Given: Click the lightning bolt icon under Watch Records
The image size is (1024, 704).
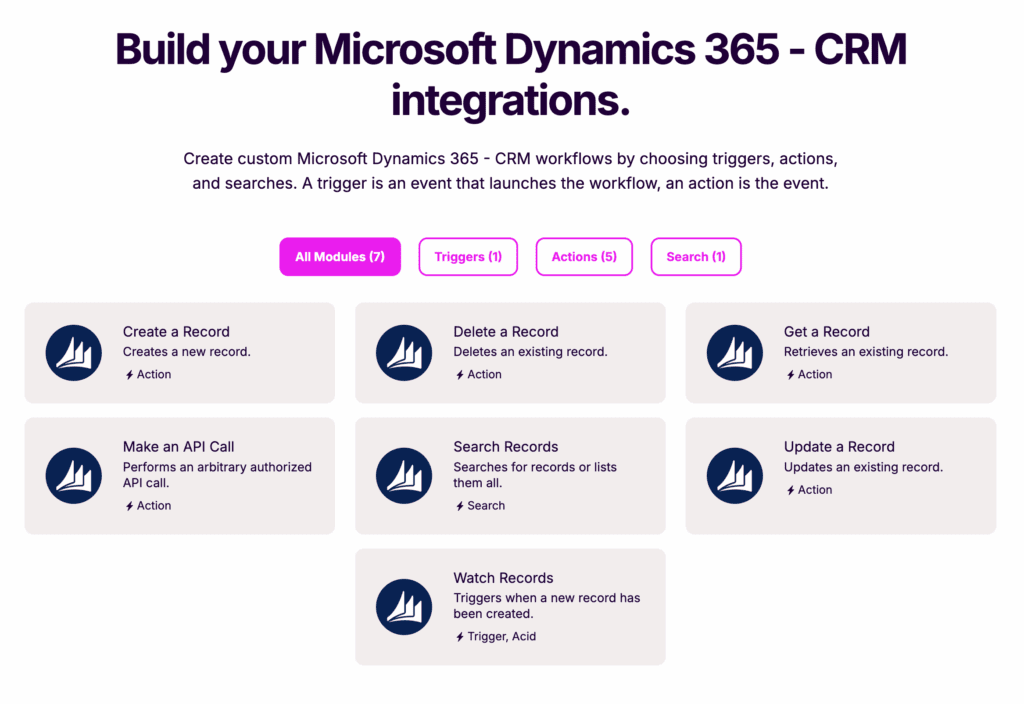Looking at the screenshot, I should (x=459, y=637).
